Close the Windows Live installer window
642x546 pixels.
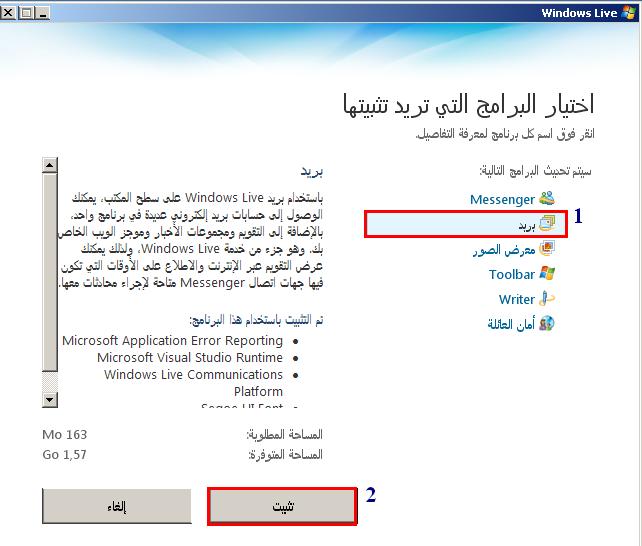10,13
